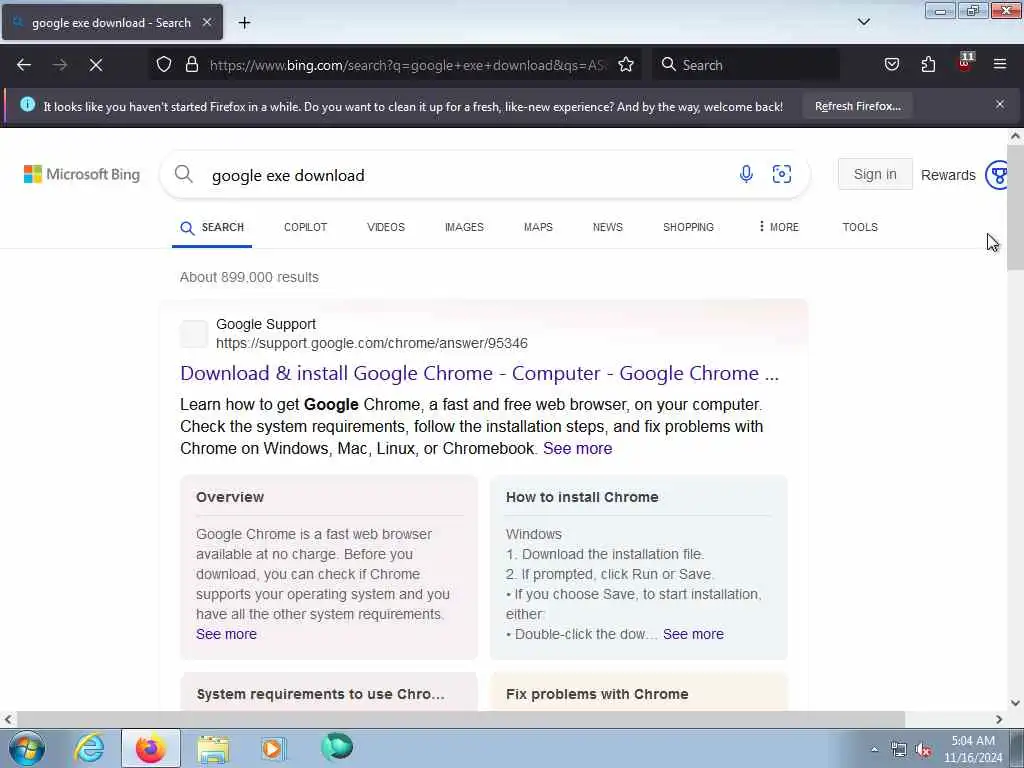Click the Rewards trophy icon

pyautogui.click(x=998, y=175)
